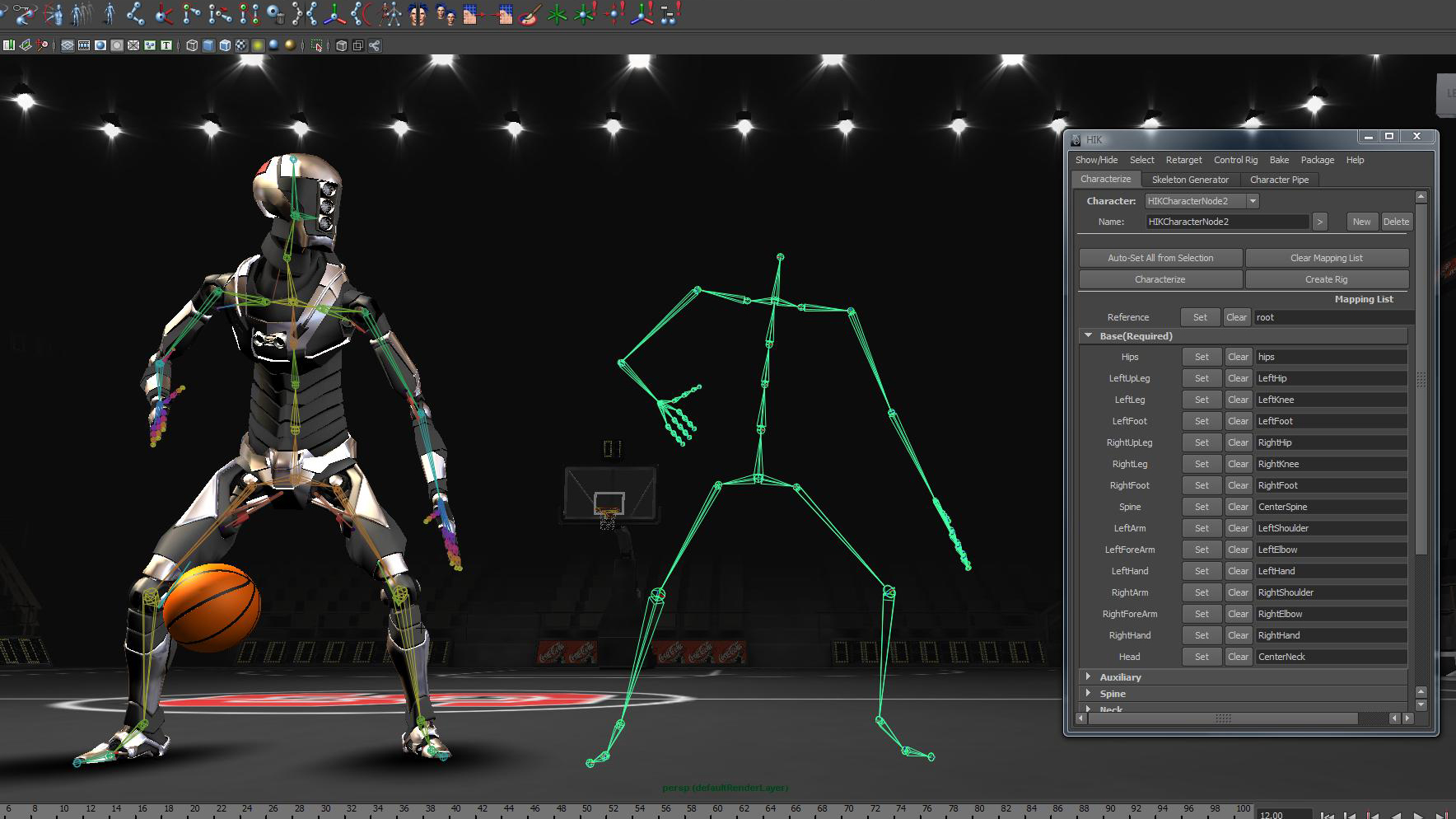Click the LeftFoot mapping field
Image resolution: width=1456 pixels, height=819 pixels.
1331,421
